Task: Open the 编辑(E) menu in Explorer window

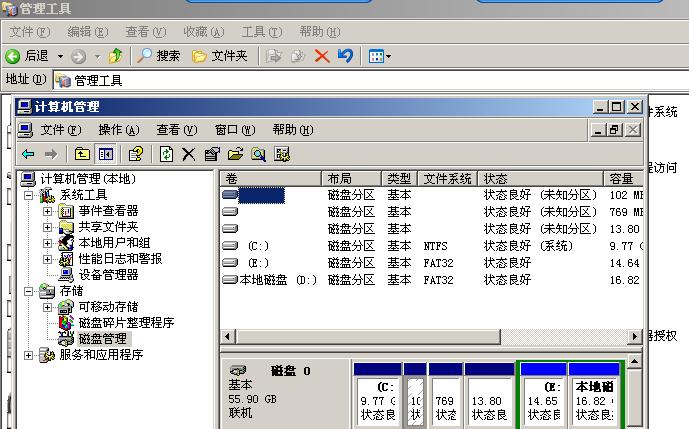Action: tap(88, 32)
